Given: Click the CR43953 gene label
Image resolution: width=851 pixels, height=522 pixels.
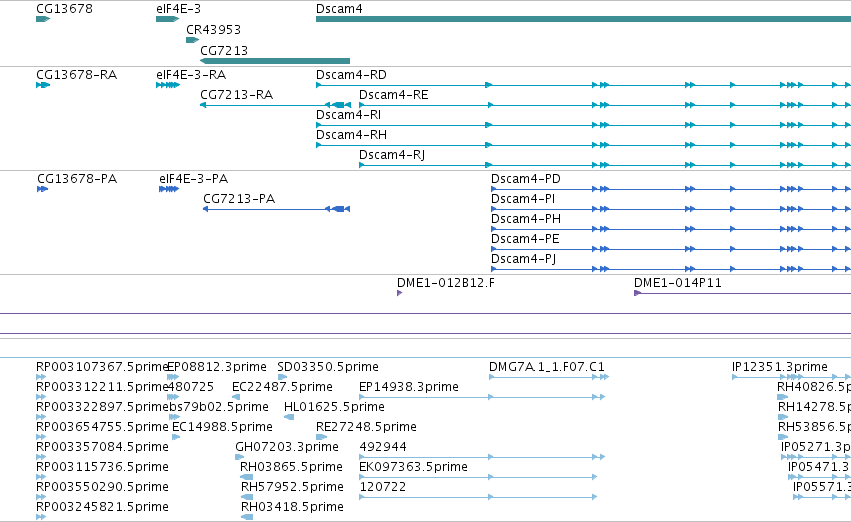Looking at the screenshot, I should coord(213,29).
